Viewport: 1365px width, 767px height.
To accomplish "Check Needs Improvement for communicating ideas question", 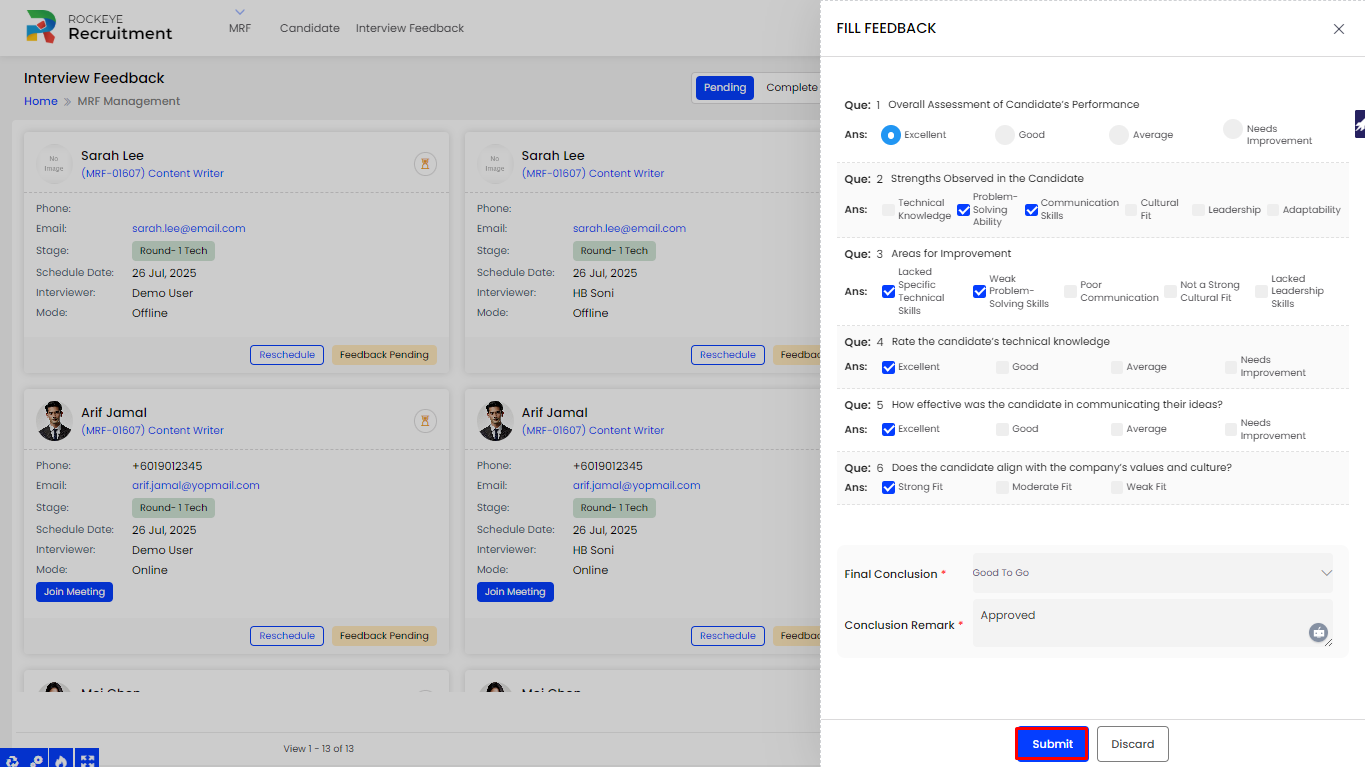I will [x=1231, y=429].
